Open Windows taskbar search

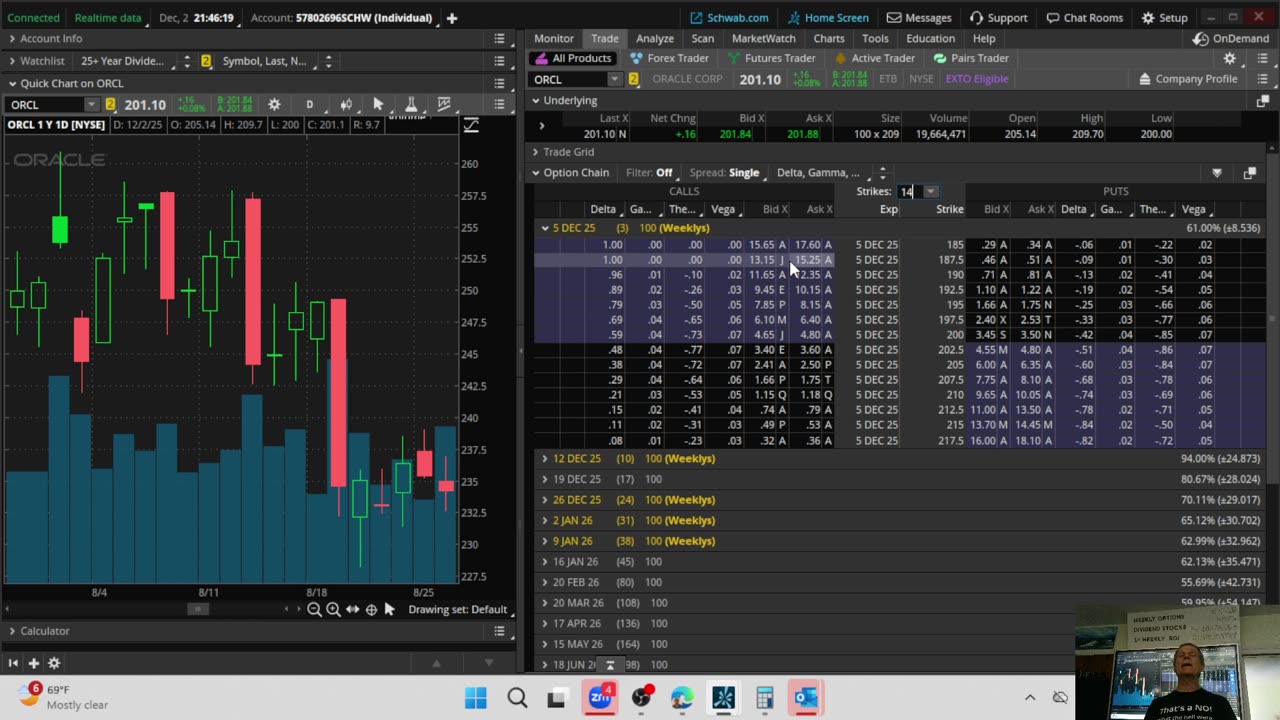point(517,697)
